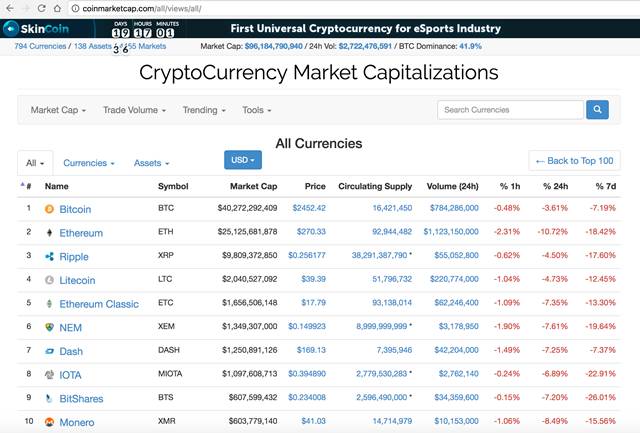Click Back to Top 100 button
Screen dimensions: 640x433
coord(574,161)
